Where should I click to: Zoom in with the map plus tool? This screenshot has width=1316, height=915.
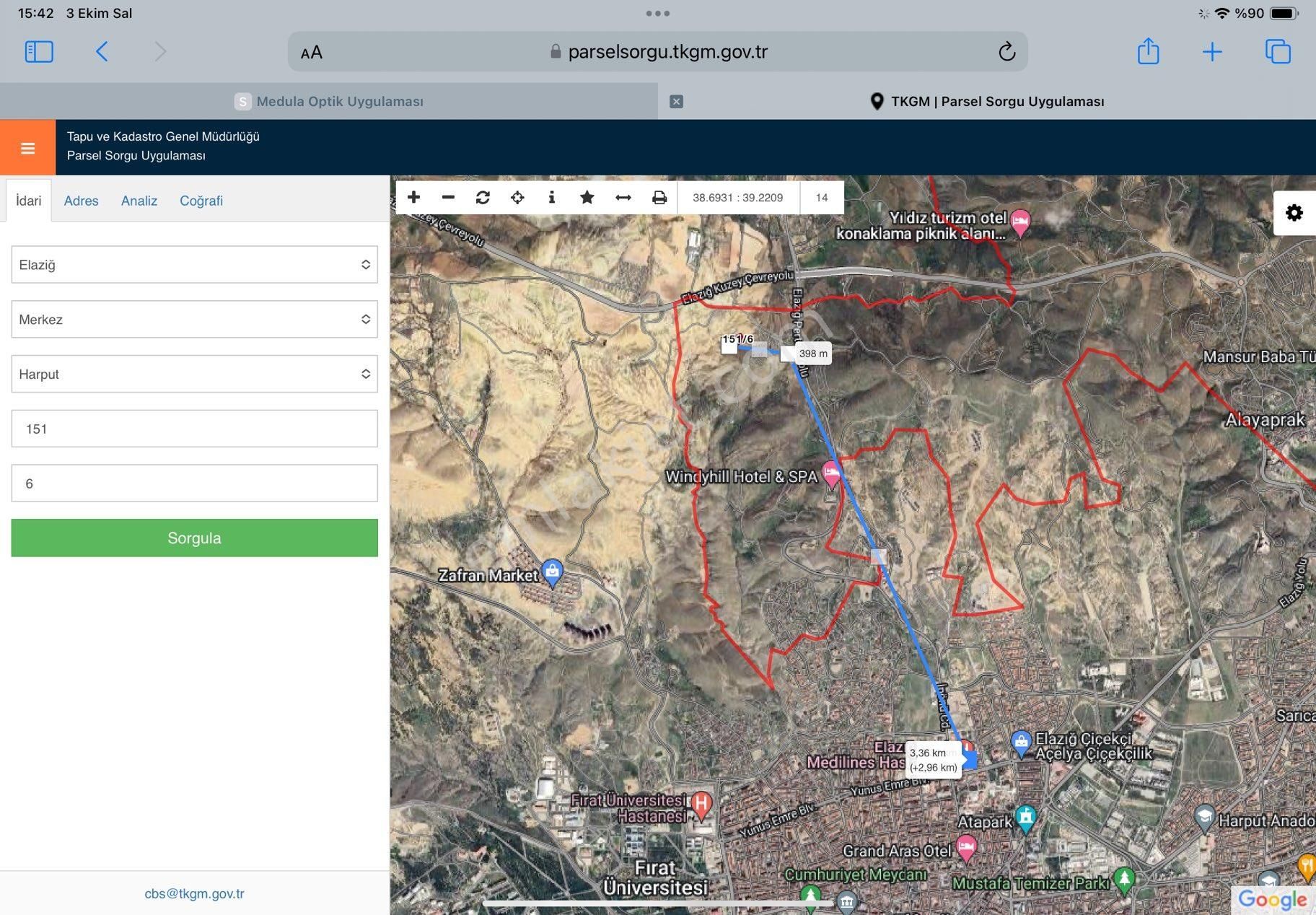click(414, 197)
